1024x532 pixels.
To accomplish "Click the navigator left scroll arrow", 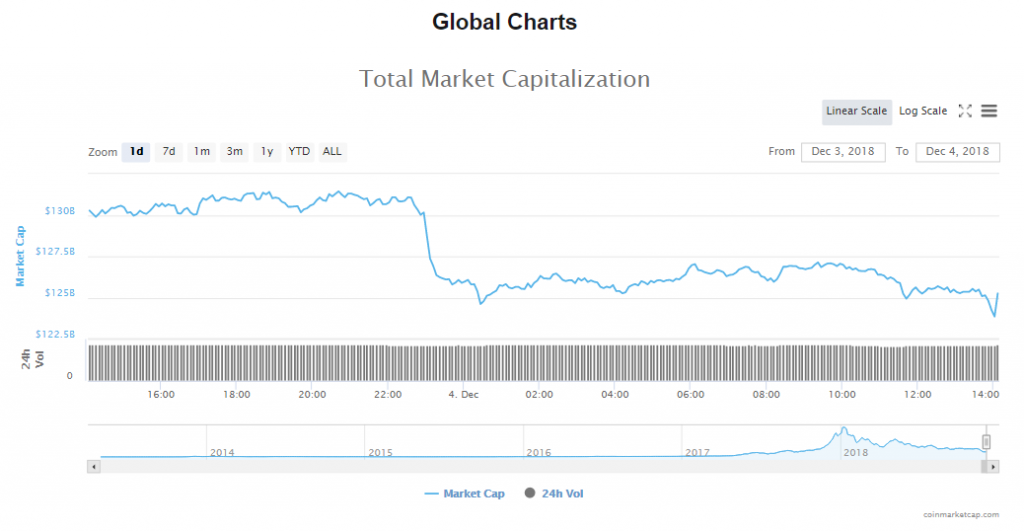I will (94, 466).
